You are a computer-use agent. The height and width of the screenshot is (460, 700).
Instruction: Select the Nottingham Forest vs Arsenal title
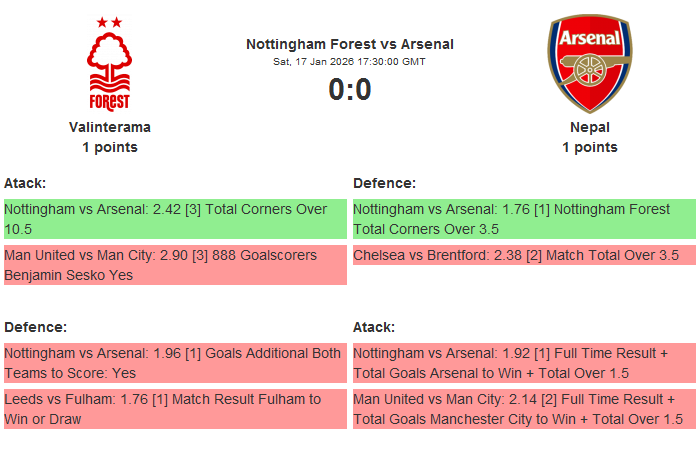tap(350, 44)
